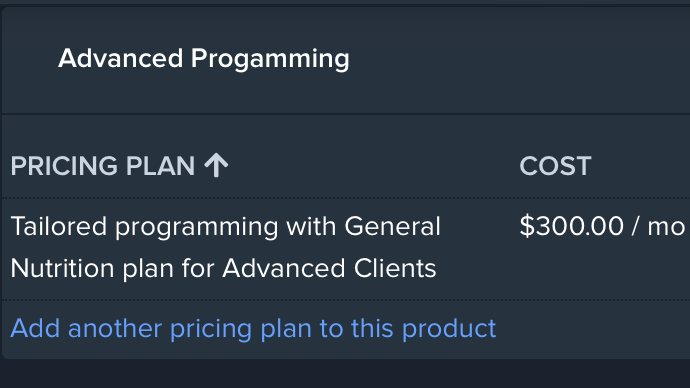This screenshot has height=388, width=690.
Task: Reverse sort order using the up arrow
Action: (x=216, y=165)
